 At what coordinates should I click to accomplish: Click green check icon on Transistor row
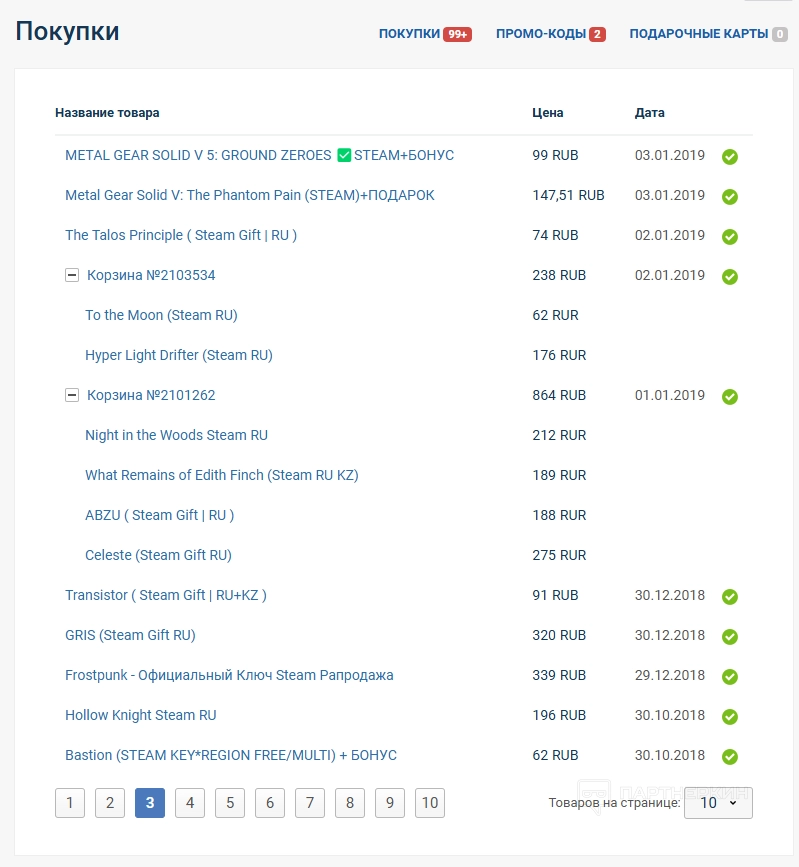(729, 597)
